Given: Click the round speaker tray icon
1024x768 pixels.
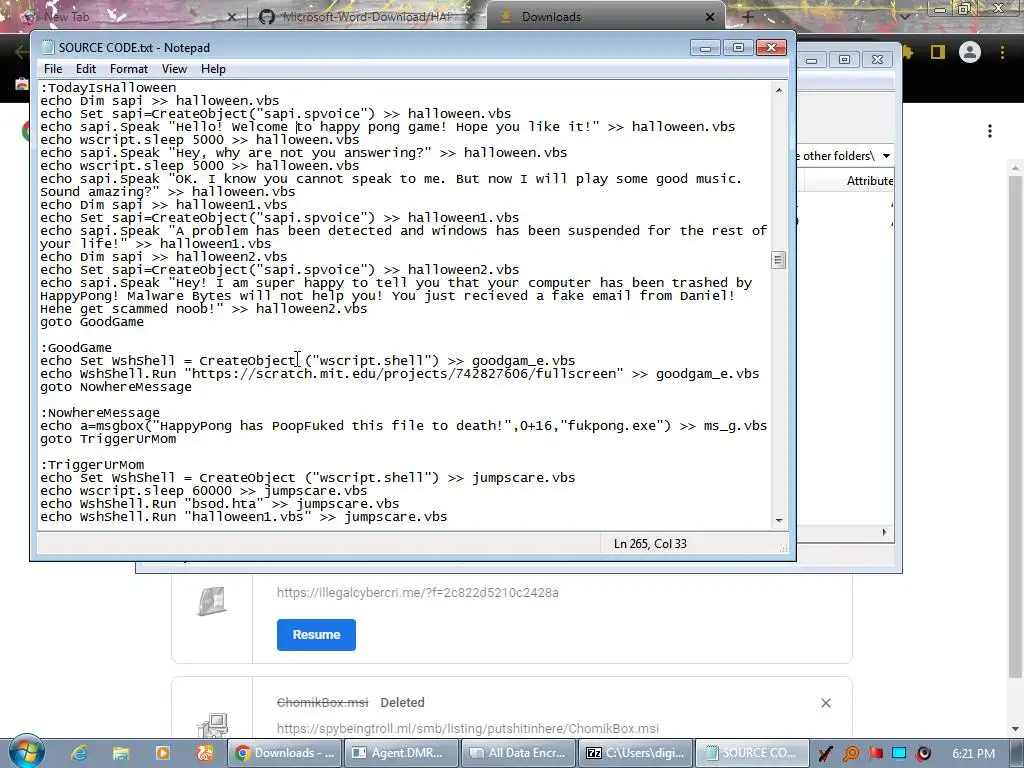Looking at the screenshot, I should [x=923, y=754].
